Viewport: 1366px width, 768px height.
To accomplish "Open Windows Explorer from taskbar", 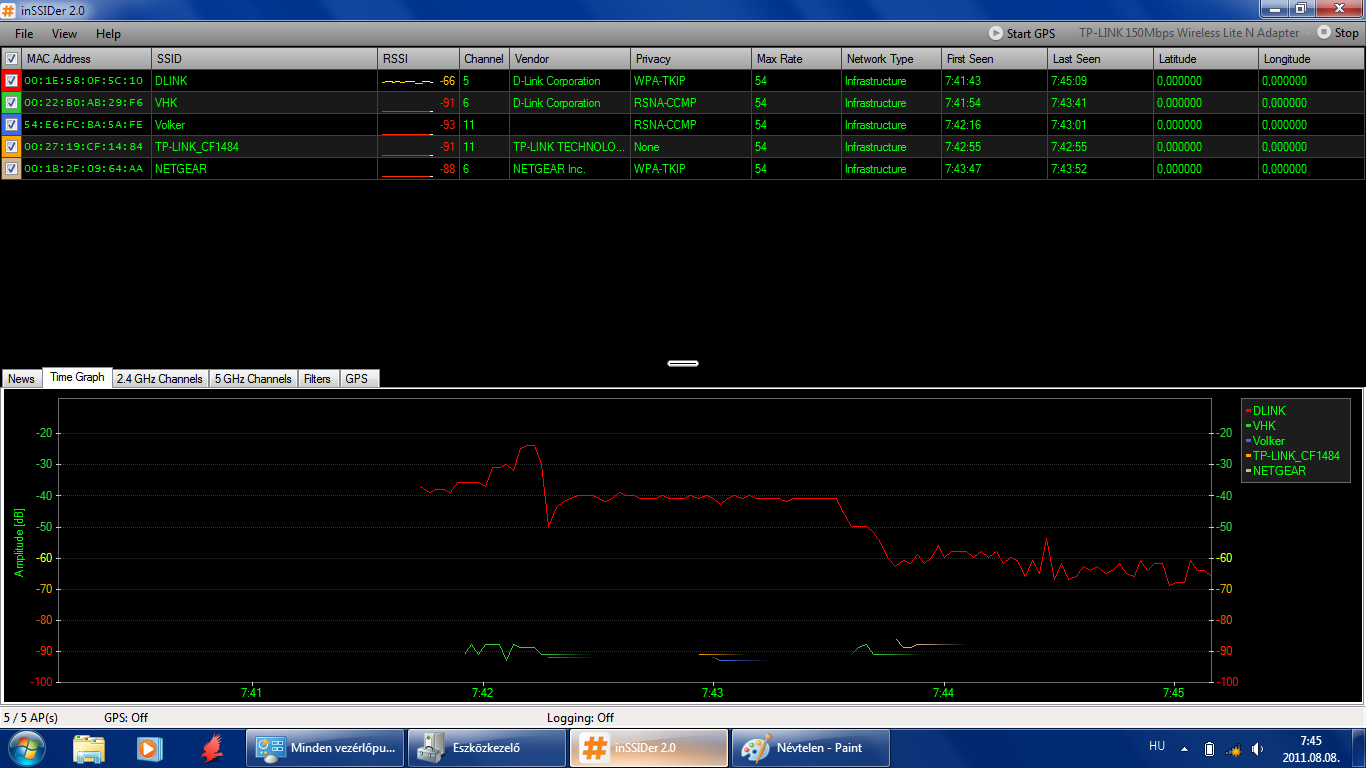I will 89,747.
